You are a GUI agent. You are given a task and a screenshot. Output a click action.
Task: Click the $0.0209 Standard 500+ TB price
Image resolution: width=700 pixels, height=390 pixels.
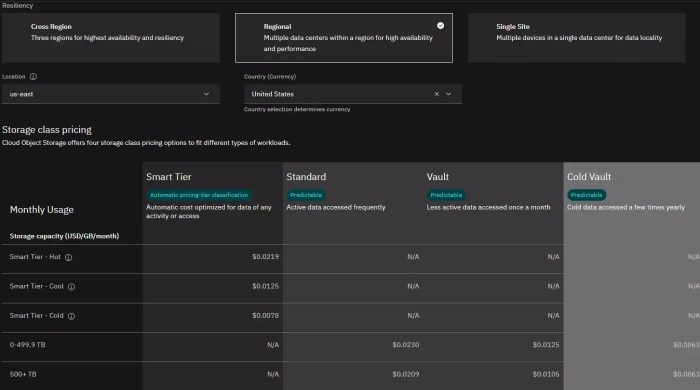(x=405, y=374)
